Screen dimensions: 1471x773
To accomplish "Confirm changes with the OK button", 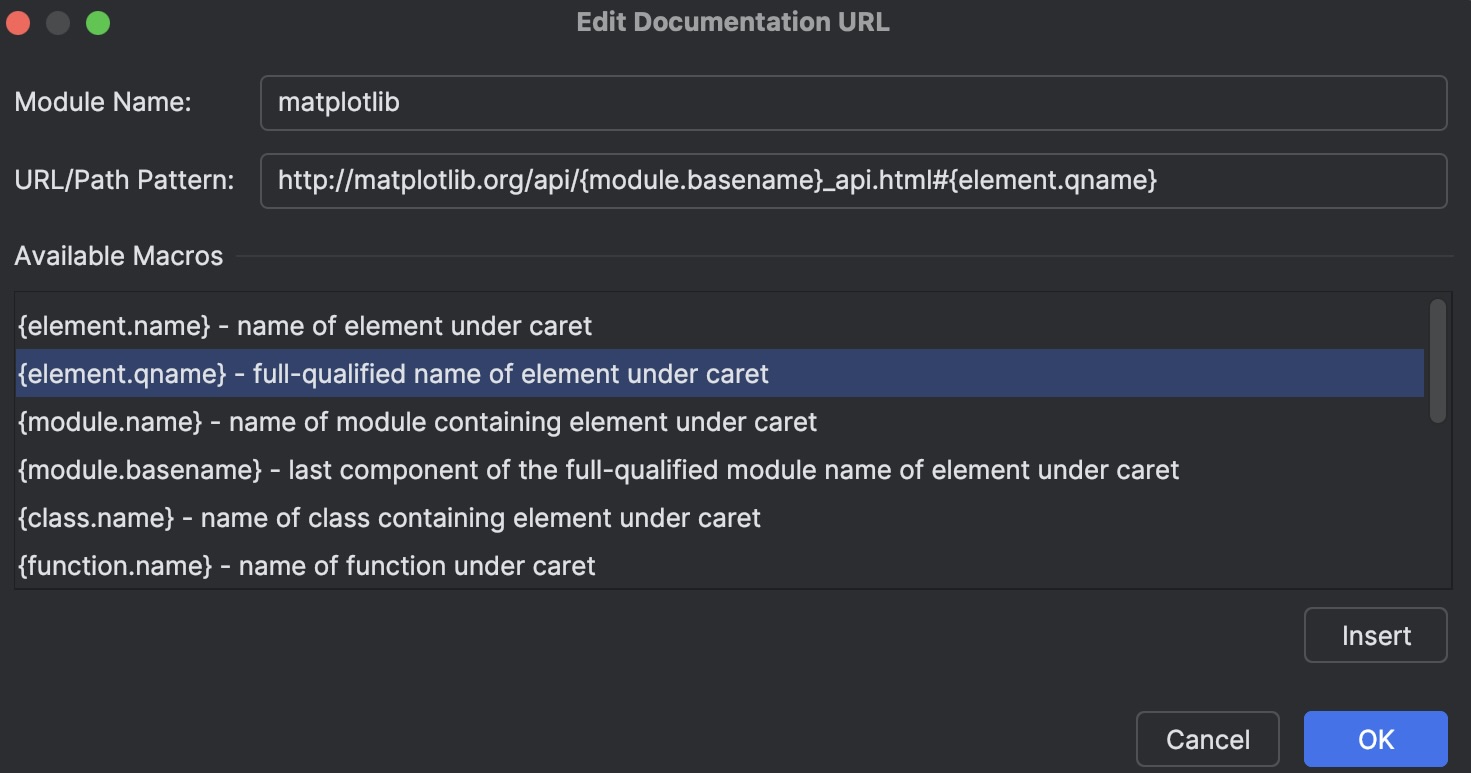I will tap(1375, 738).
